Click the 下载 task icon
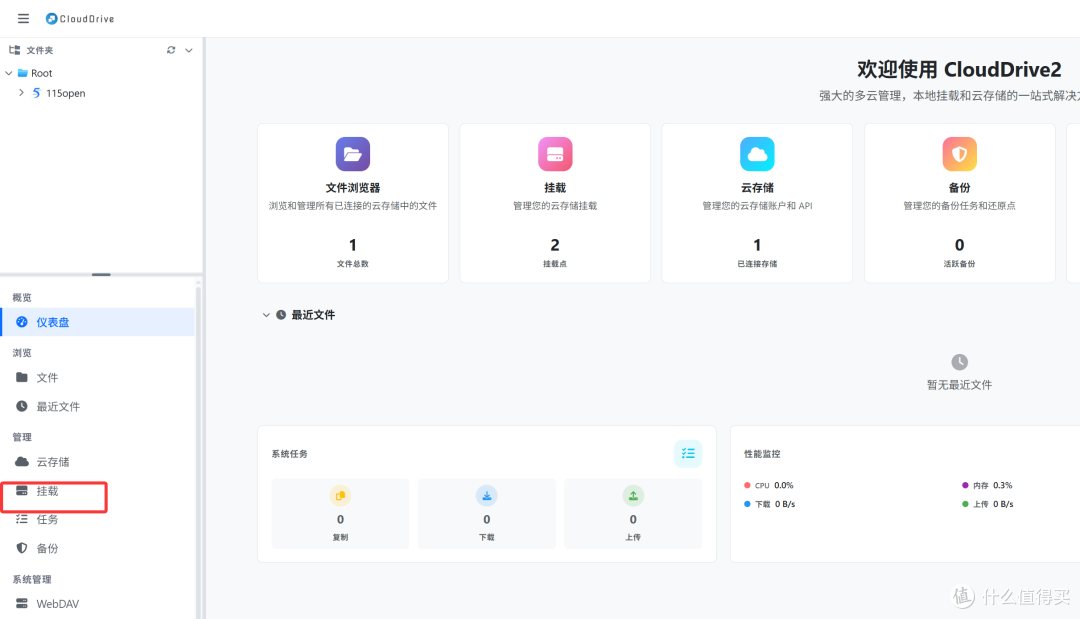The image size is (1080, 619). 487,496
